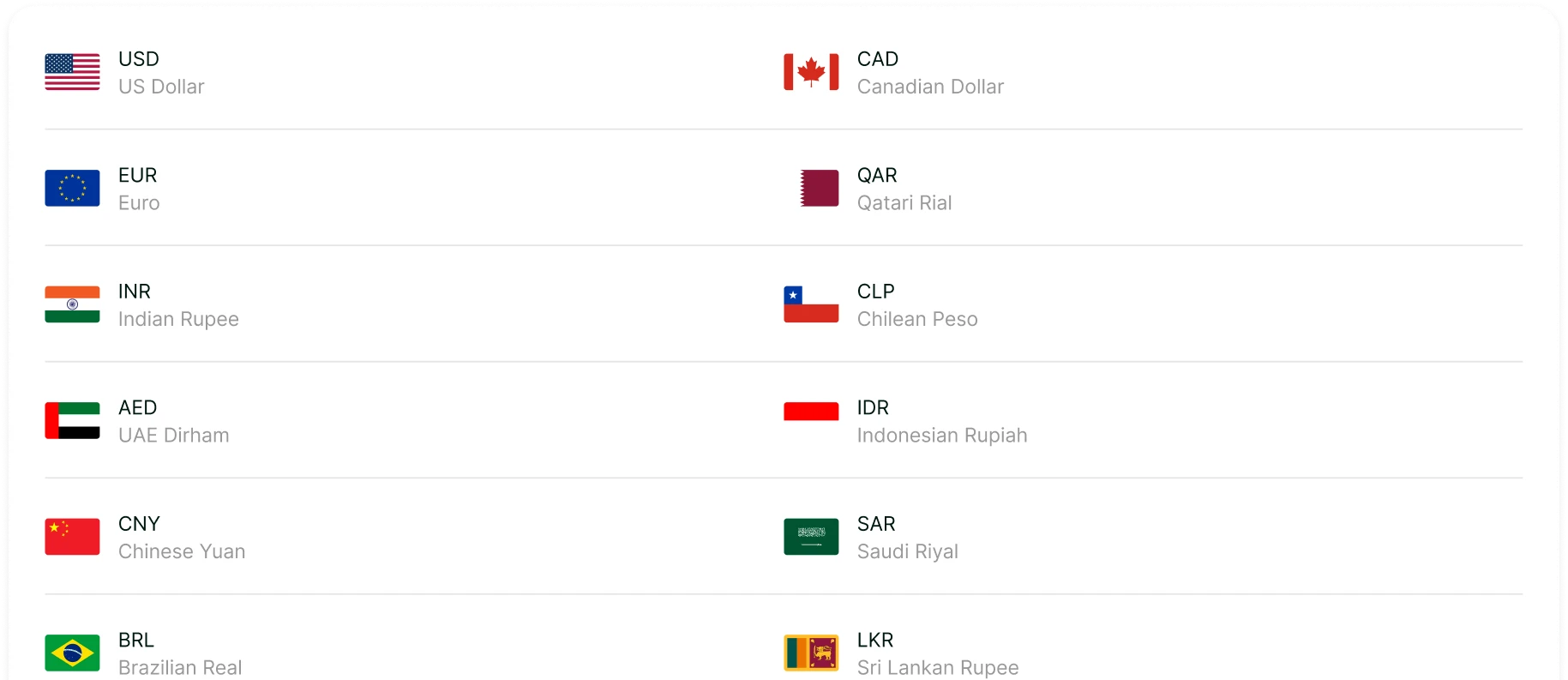This screenshot has width=1568, height=680.
Task: Select the Sri Lanka flag icon
Action: click(811, 653)
